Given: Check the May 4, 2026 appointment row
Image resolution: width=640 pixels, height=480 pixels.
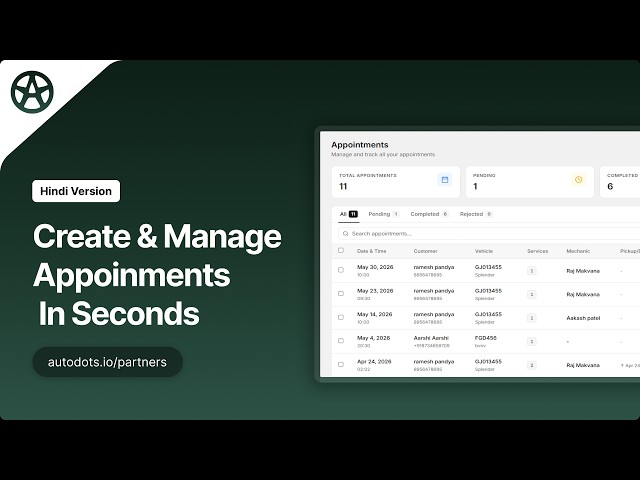Looking at the screenshot, I should click(341, 341).
